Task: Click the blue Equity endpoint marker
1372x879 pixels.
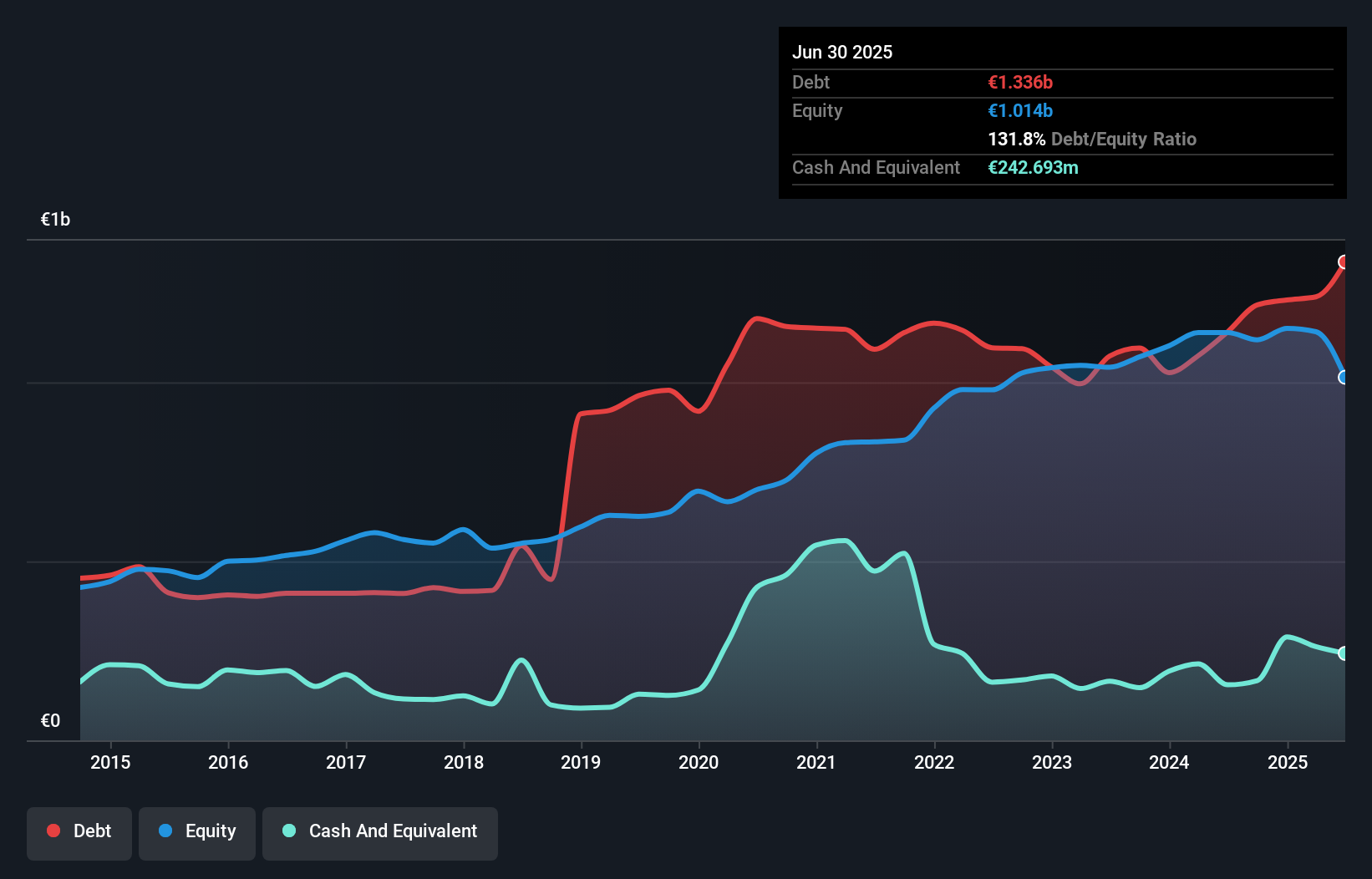Action: [1344, 378]
